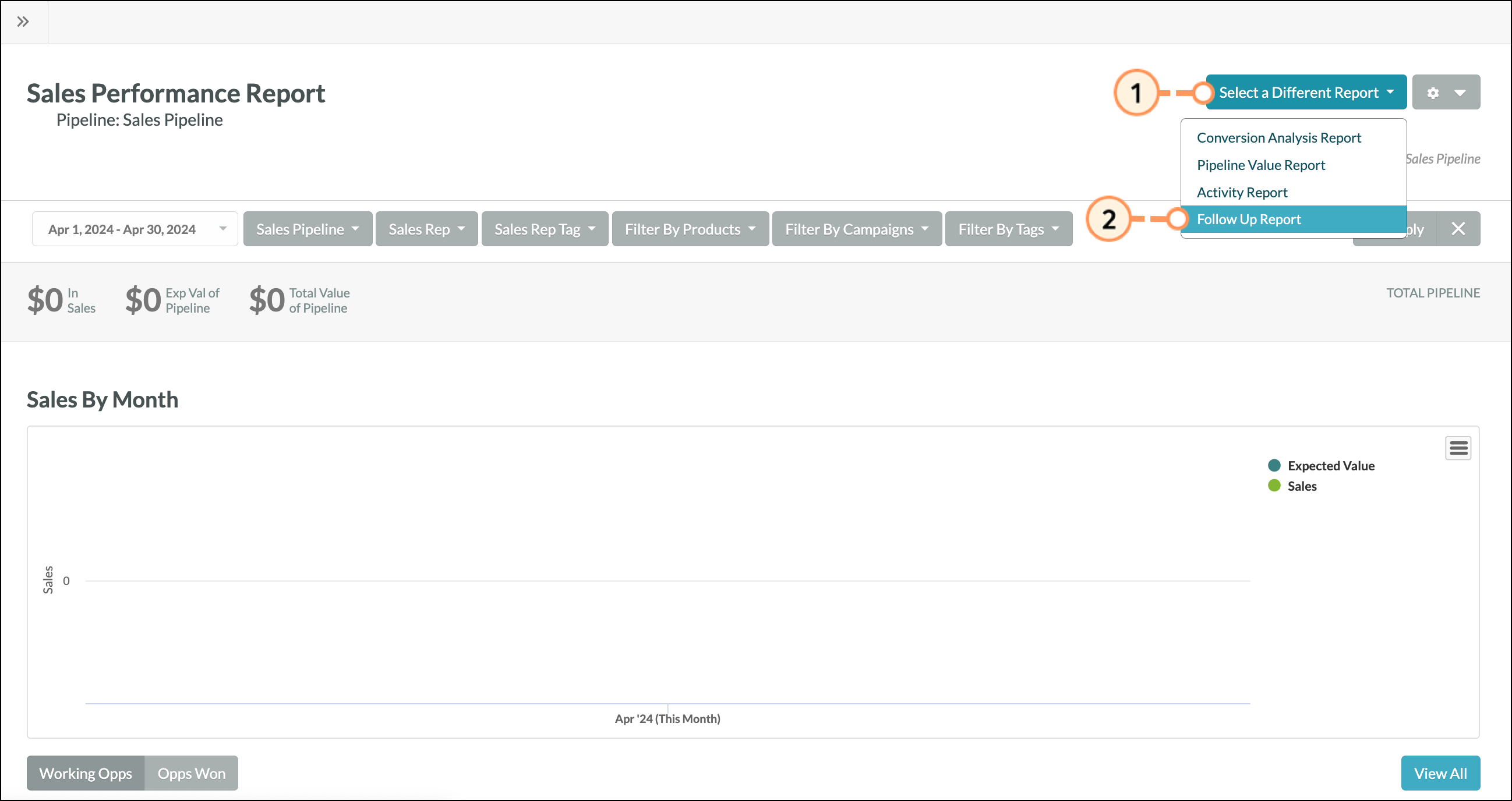The height and width of the screenshot is (801, 1512).
Task: Switch to Opps Won view
Action: (x=192, y=773)
